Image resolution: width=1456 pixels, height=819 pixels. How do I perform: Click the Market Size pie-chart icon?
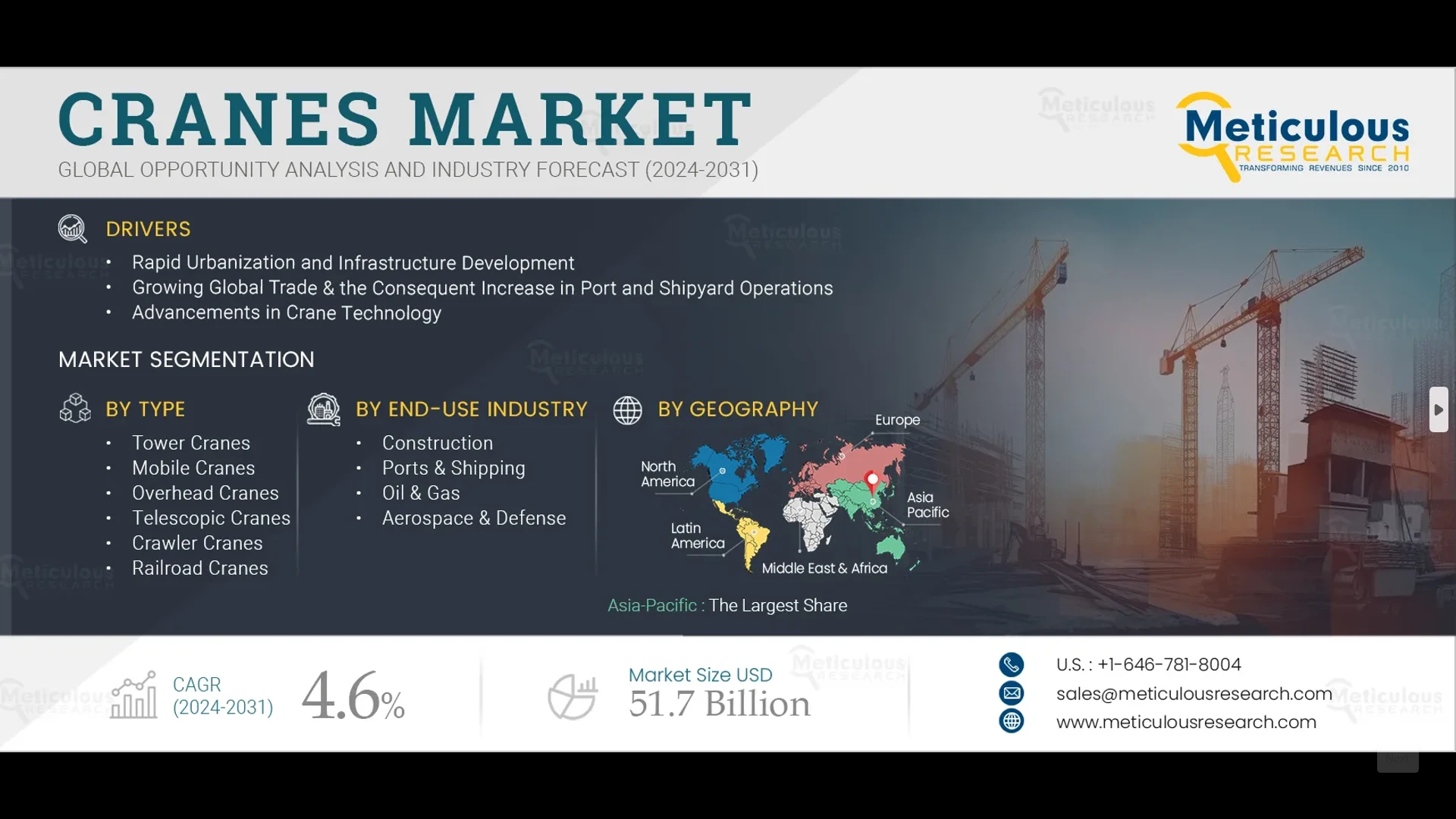[x=574, y=696]
